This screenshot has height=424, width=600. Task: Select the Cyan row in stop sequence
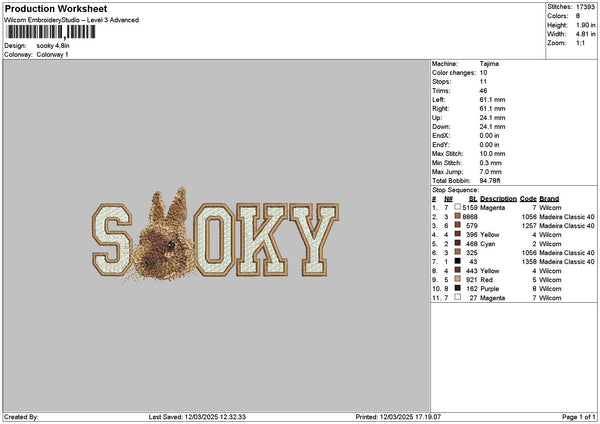point(513,244)
